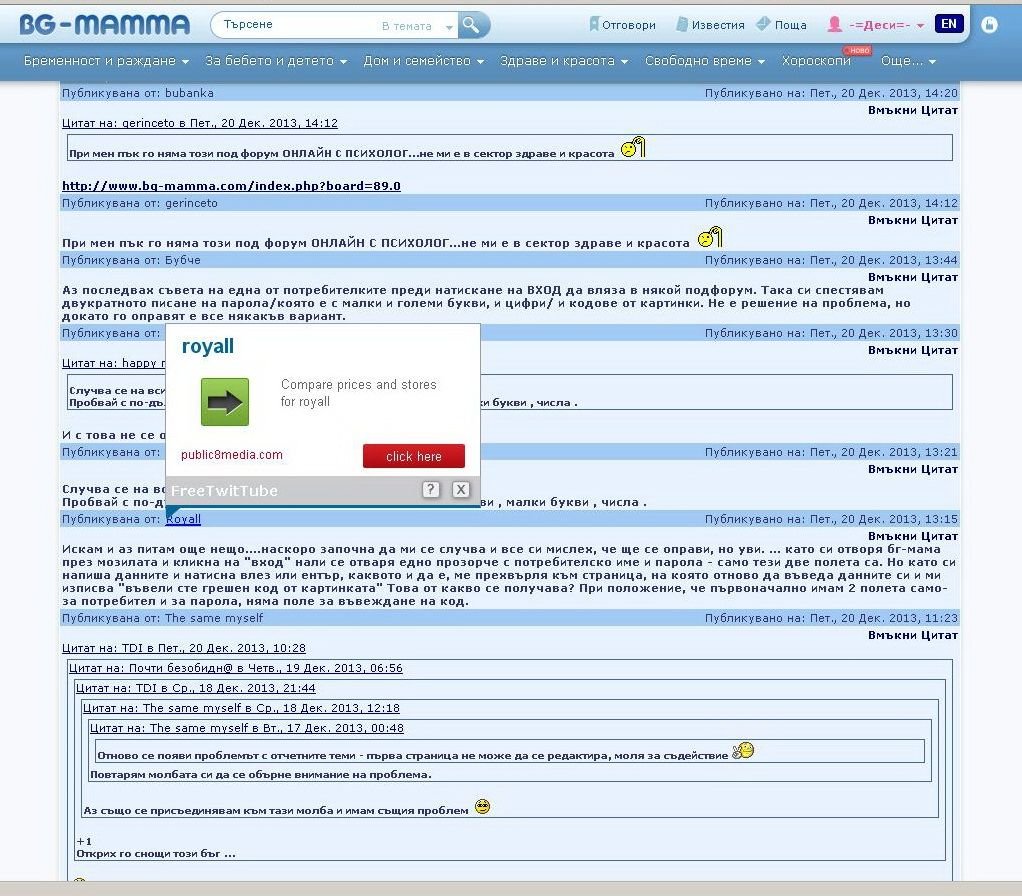Click the question mark help icon on the popup
This screenshot has height=896, width=1022.
431,489
